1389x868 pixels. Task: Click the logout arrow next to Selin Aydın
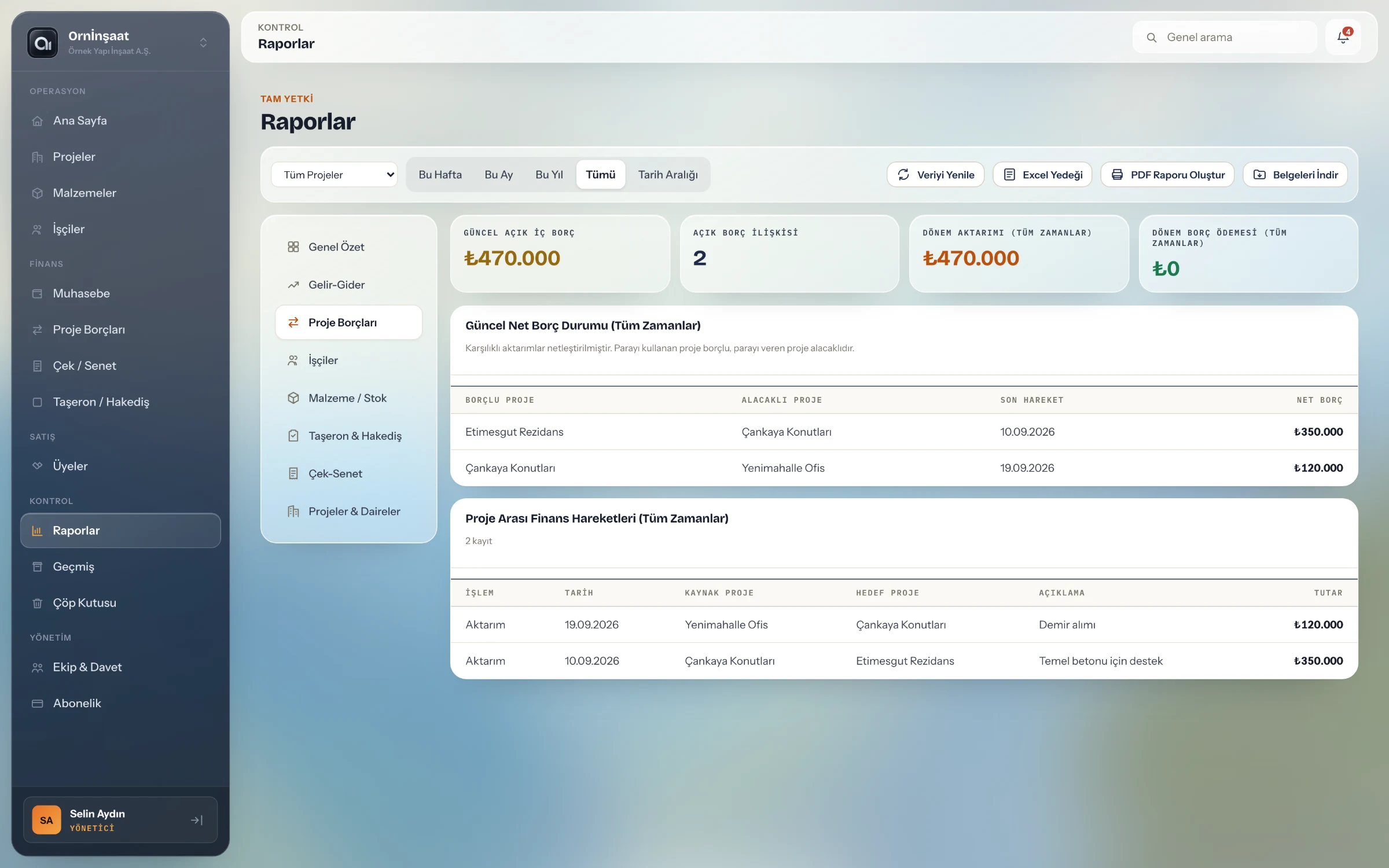pyautogui.click(x=197, y=820)
